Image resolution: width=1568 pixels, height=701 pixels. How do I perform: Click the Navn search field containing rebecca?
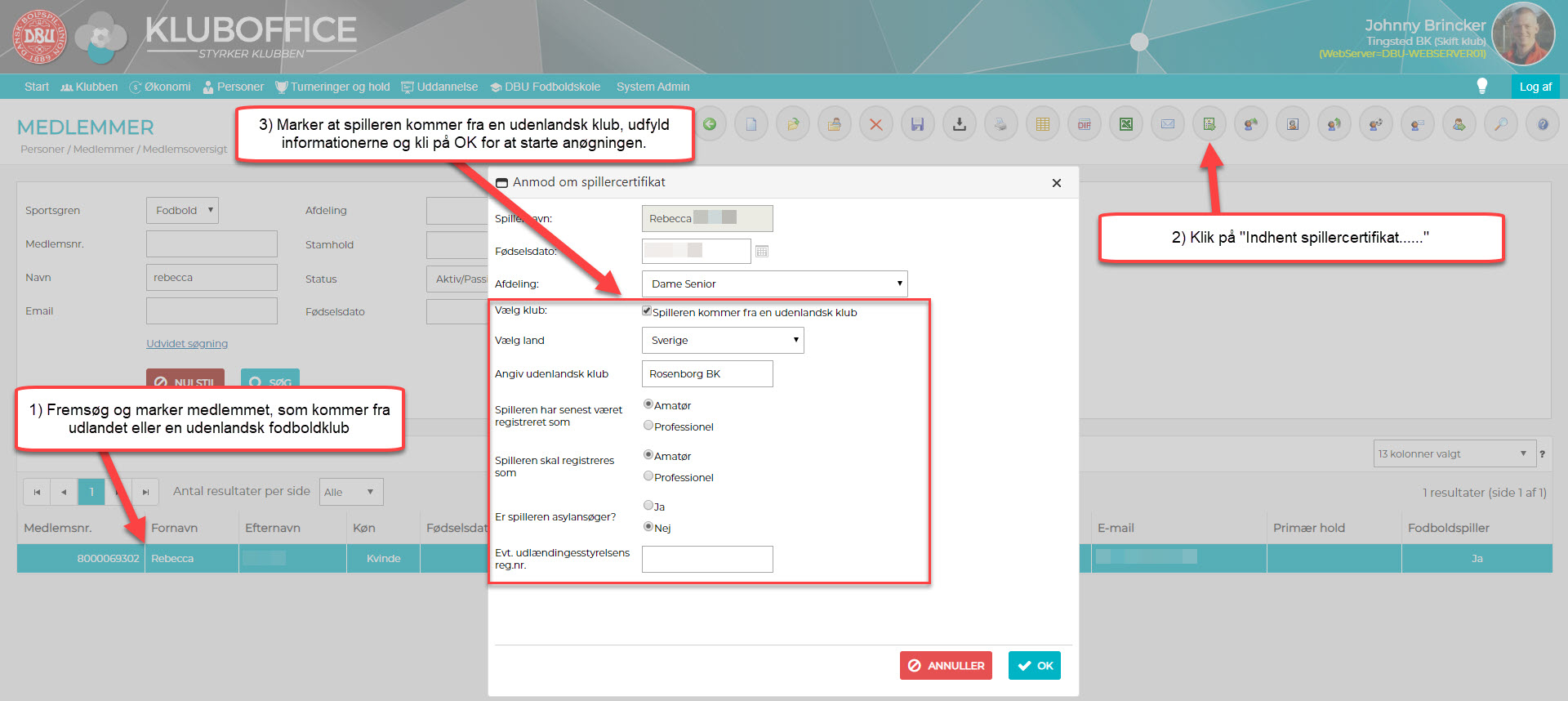click(x=212, y=277)
